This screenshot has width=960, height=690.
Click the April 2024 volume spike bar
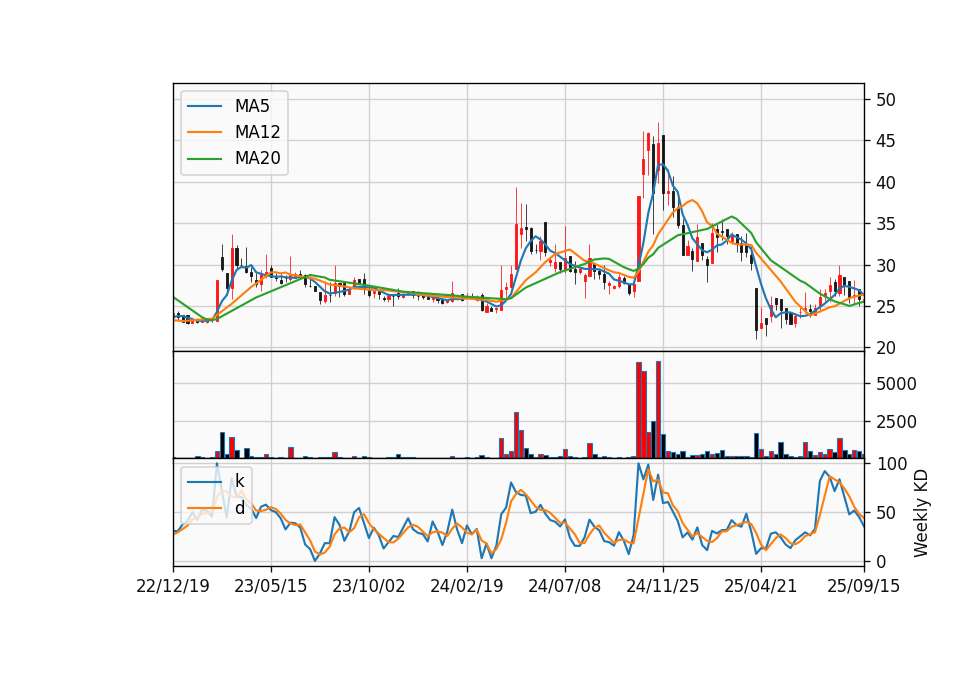pyautogui.click(x=516, y=435)
